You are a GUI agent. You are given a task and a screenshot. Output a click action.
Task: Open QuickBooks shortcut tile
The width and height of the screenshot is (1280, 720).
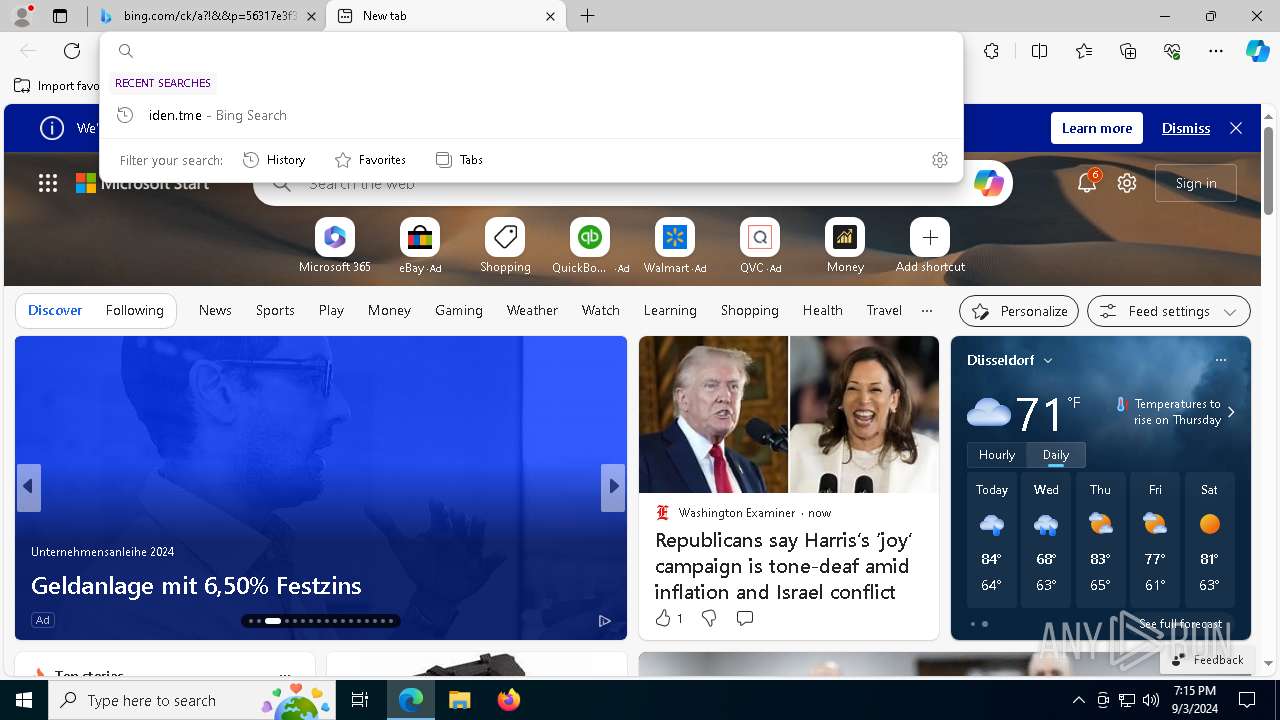(590, 246)
